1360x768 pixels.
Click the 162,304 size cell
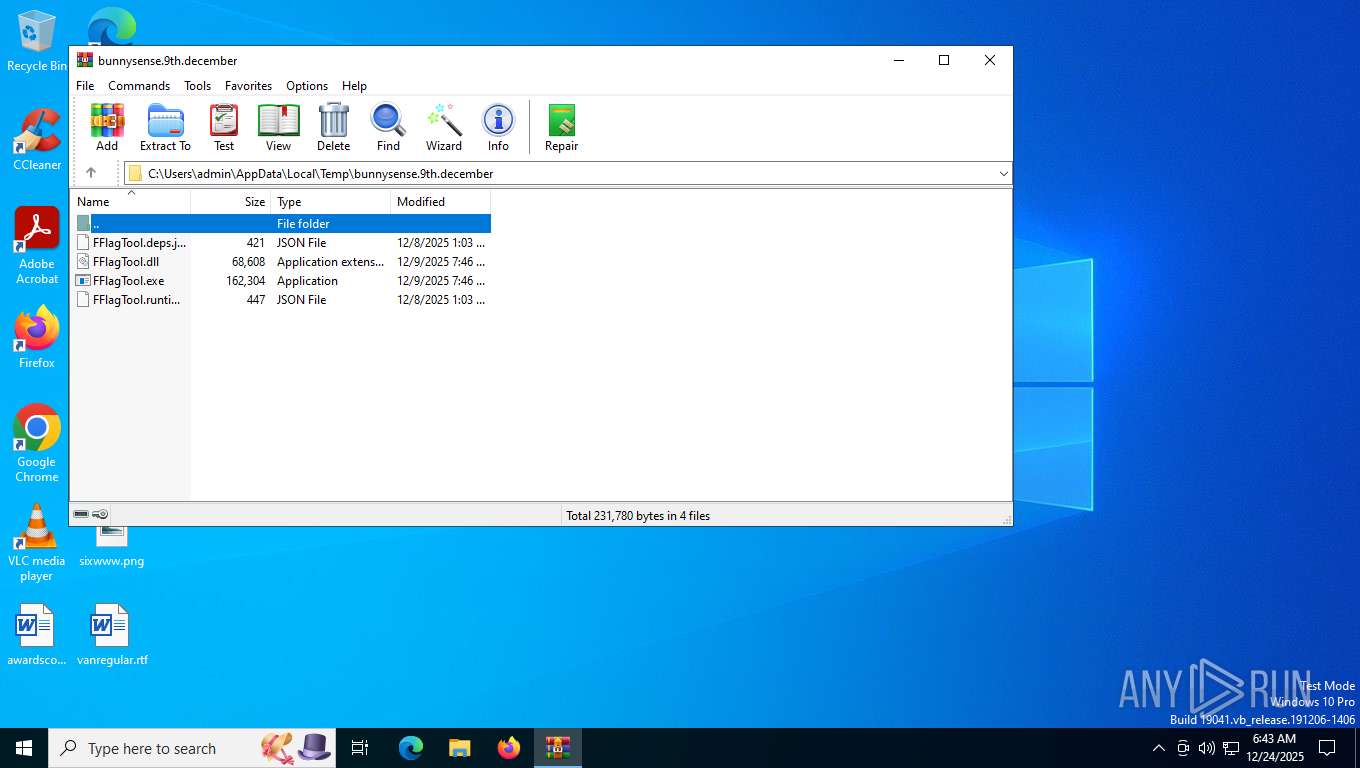[246, 281]
